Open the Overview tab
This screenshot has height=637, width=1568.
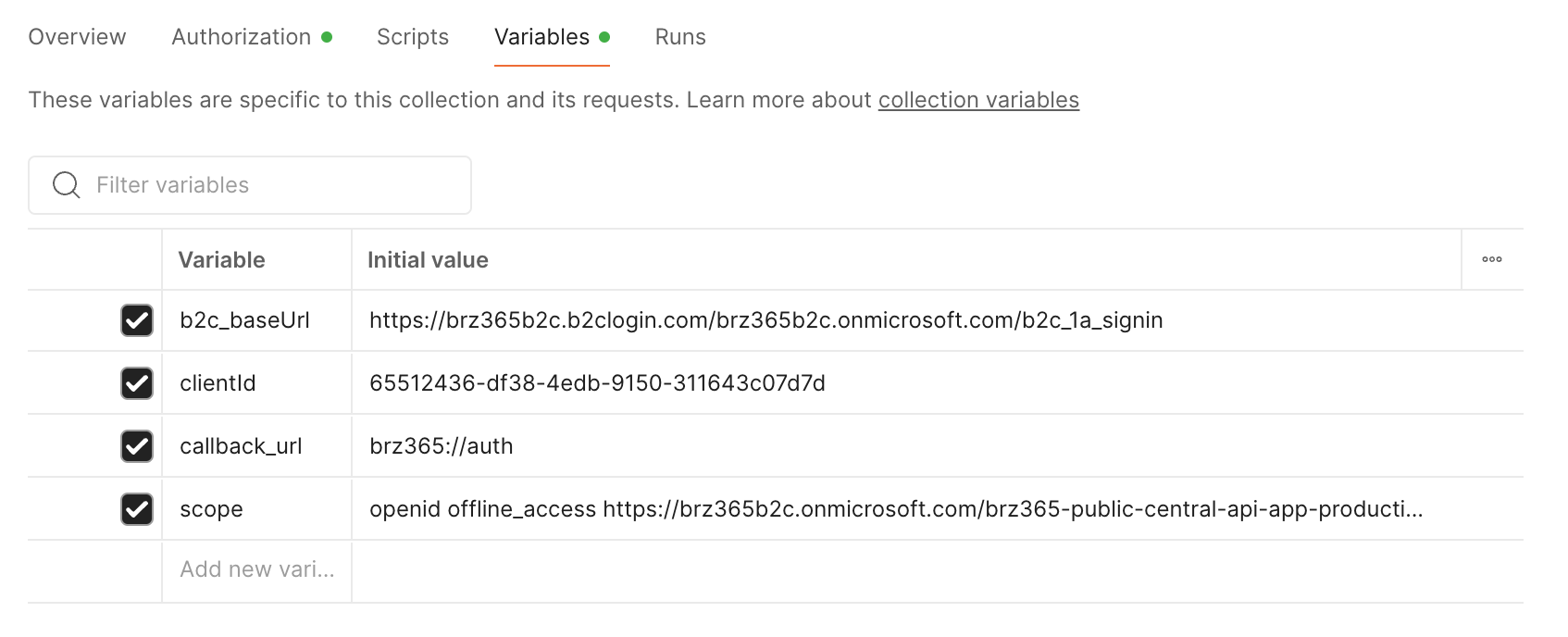(77, 37)
